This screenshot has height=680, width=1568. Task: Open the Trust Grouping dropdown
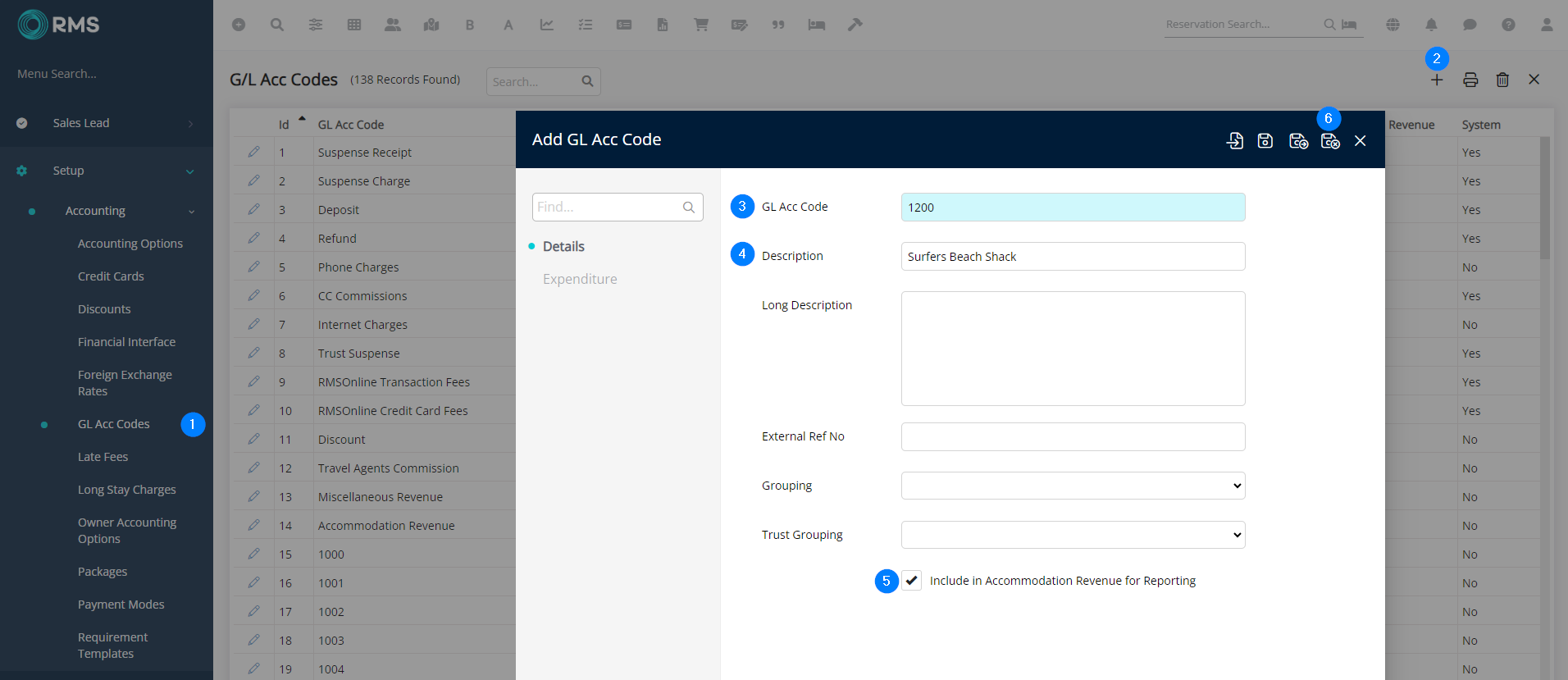1073,535
